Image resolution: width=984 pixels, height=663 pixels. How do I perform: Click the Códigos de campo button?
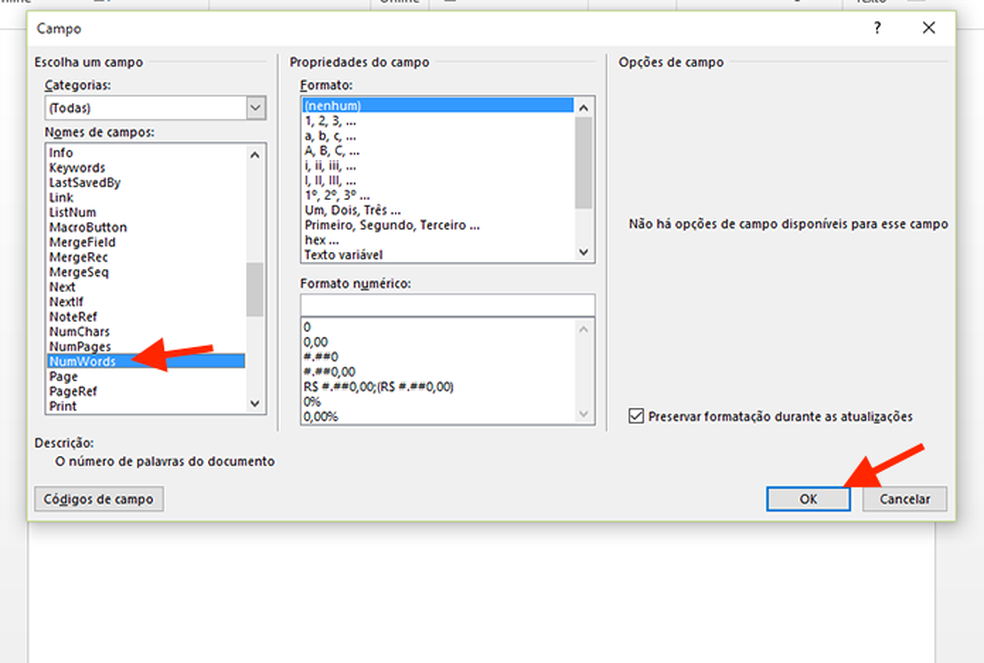tap(99, 499)
